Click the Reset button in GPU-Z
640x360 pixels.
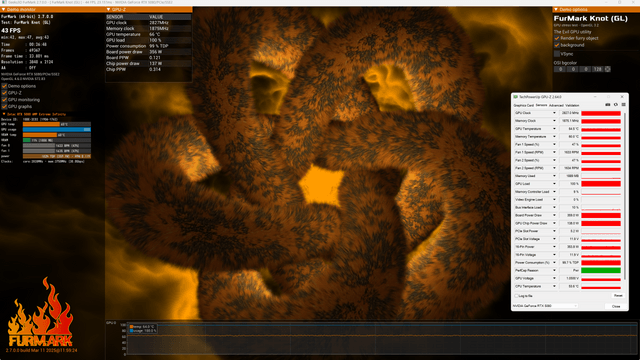[x=618, y=296]
